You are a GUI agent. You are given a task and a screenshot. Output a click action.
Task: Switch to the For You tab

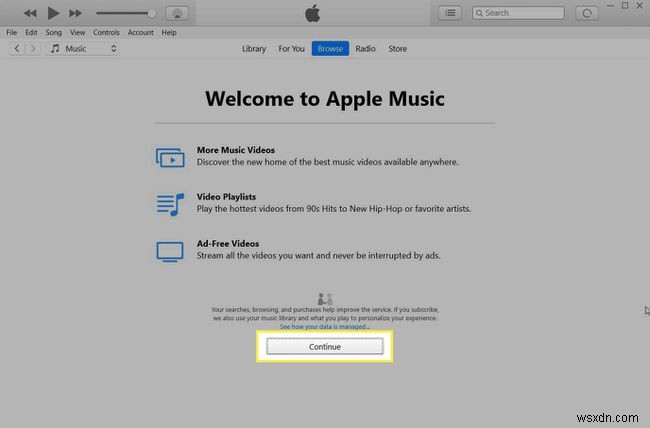click(x=291, y=49)
